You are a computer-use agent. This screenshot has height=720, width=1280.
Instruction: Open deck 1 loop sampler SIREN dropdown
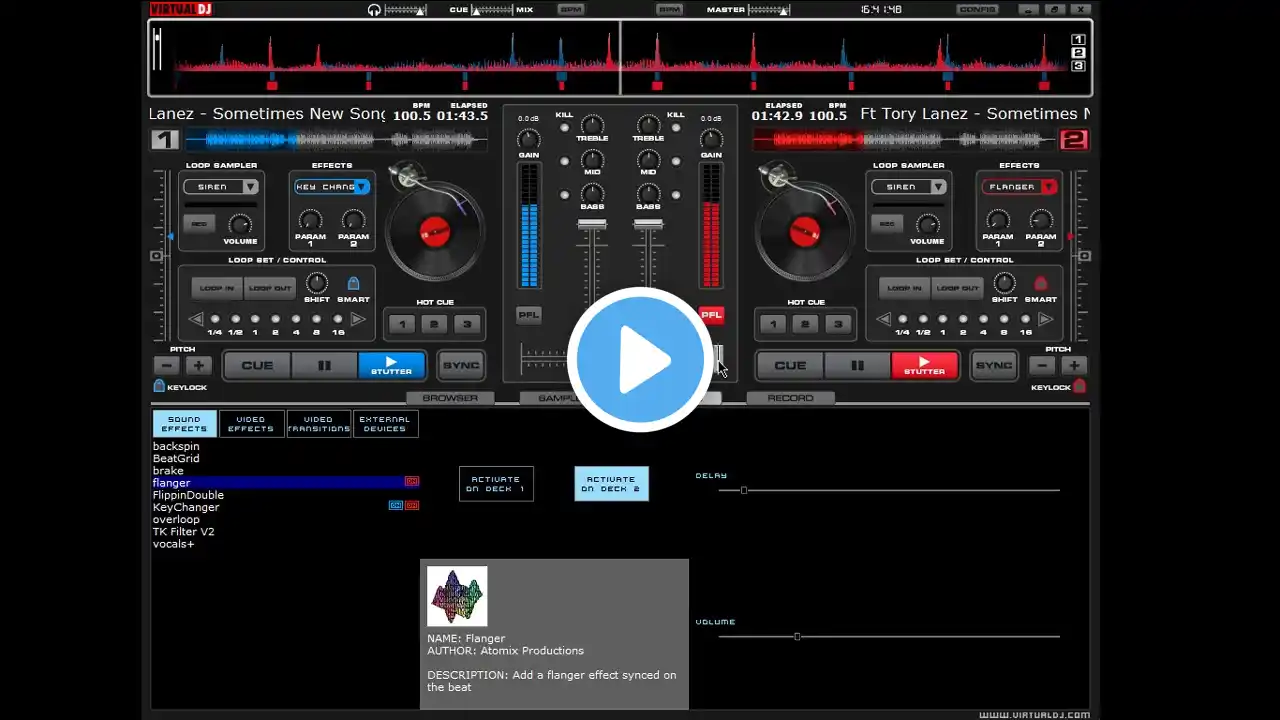(x=221, y=186)
